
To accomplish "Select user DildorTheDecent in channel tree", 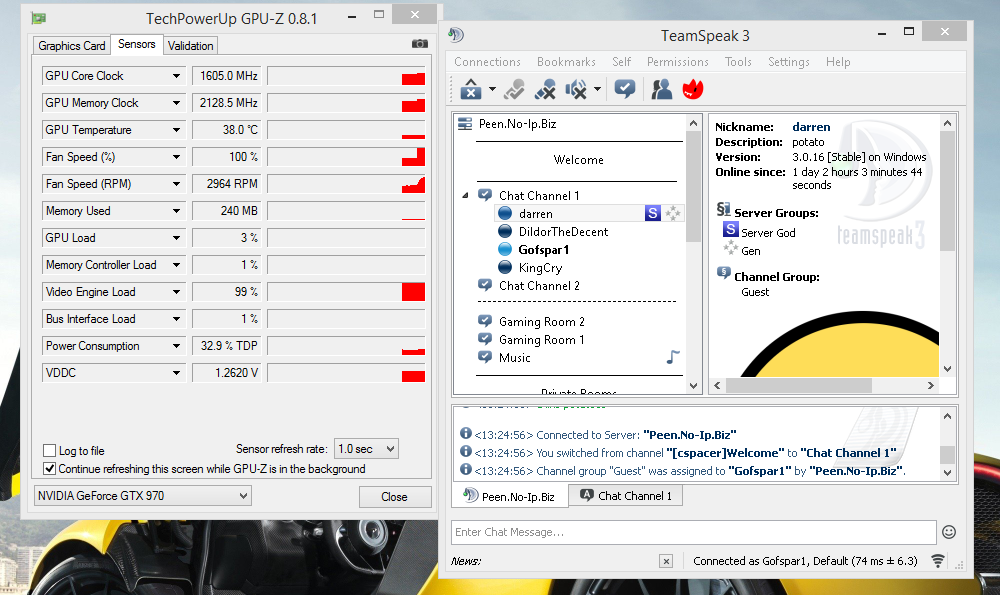I will coord(563,231).
